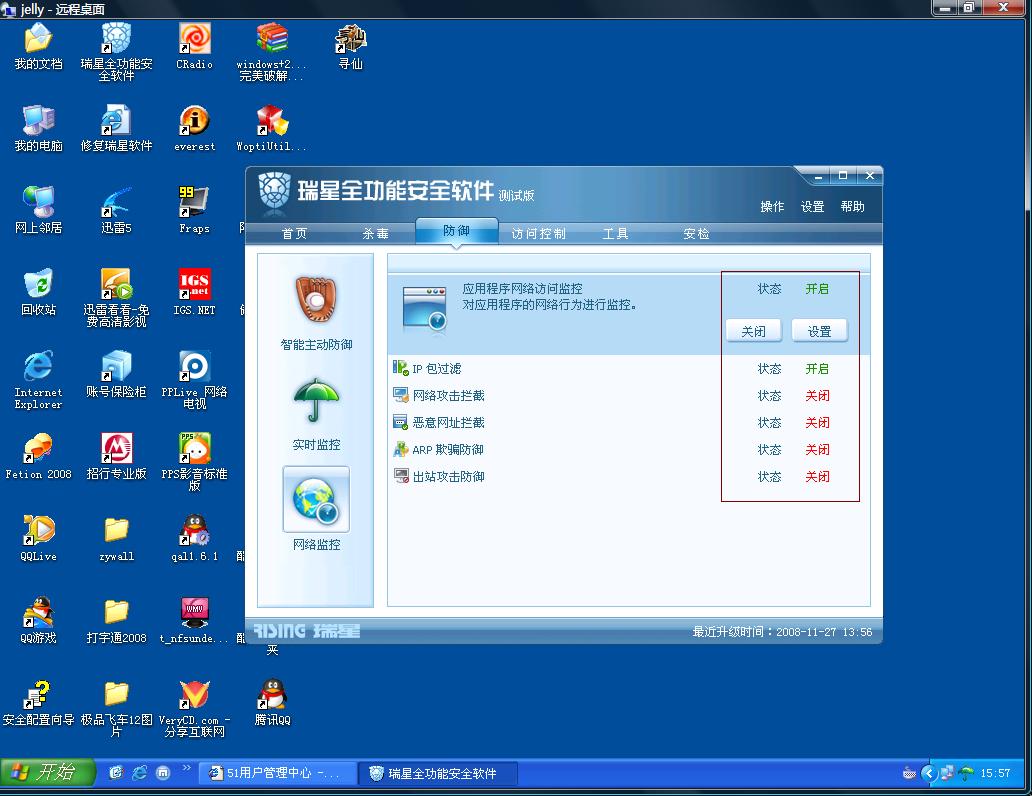
Task: Switch to the 首页 tab
Action: coord(294,233)
